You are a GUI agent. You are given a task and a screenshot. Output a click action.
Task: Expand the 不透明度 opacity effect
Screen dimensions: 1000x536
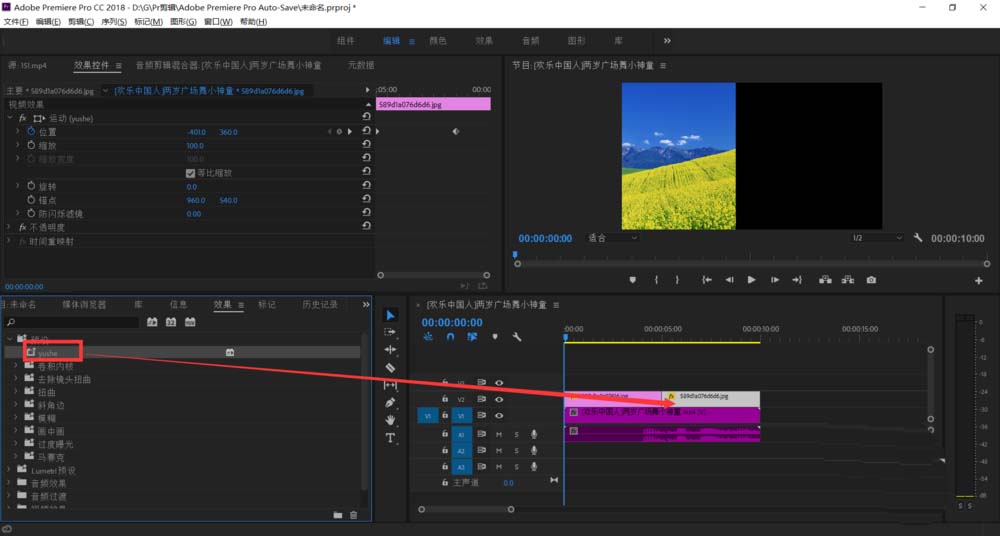9,227
